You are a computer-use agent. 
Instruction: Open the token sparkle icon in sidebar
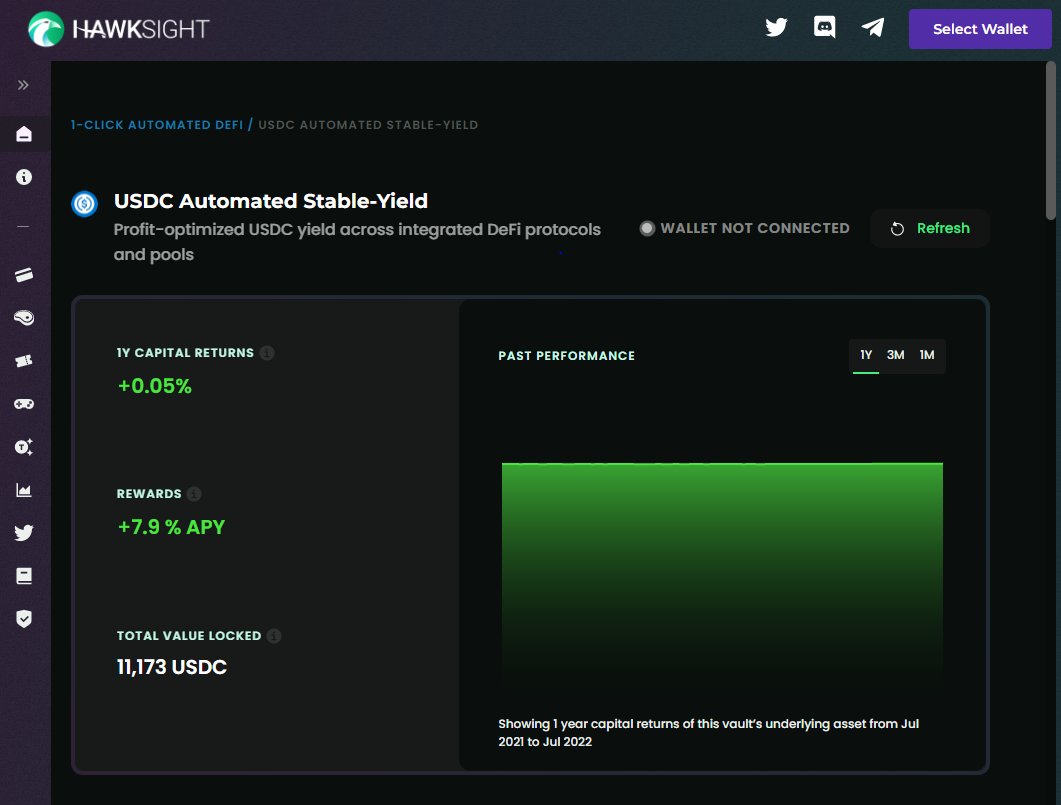[x=24, y=446]
